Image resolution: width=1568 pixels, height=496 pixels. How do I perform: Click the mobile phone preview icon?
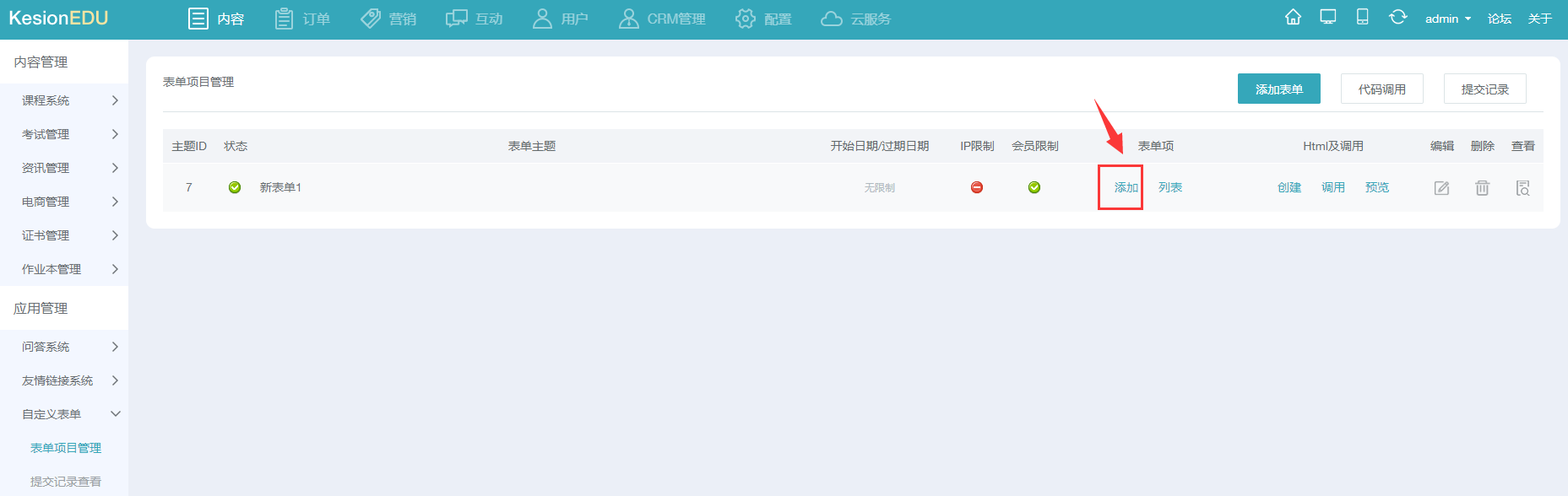(1362, 18)
